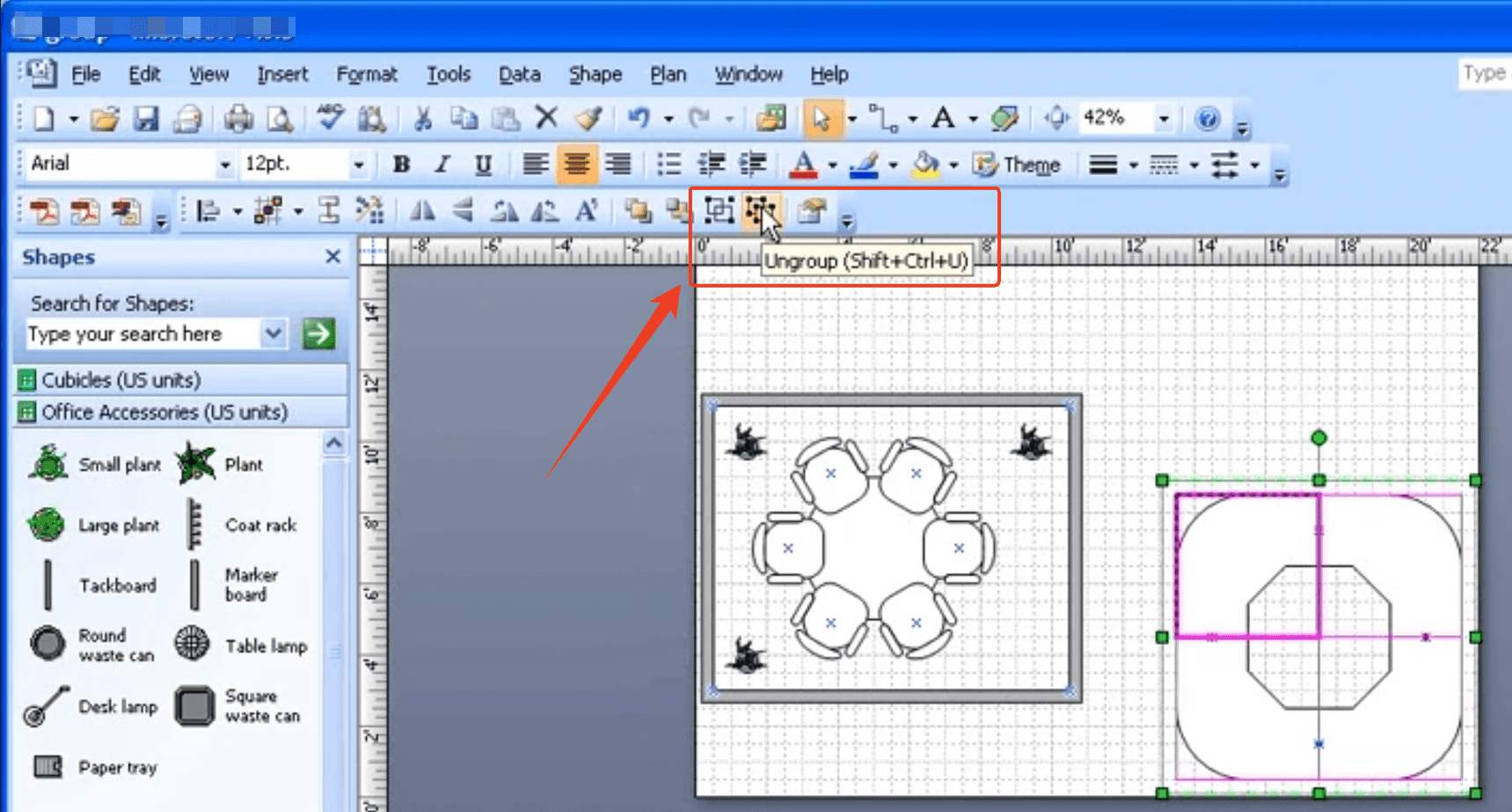The image size is (1512, 812).
Task: Open the Shape menu
Action: click(595, 74)
